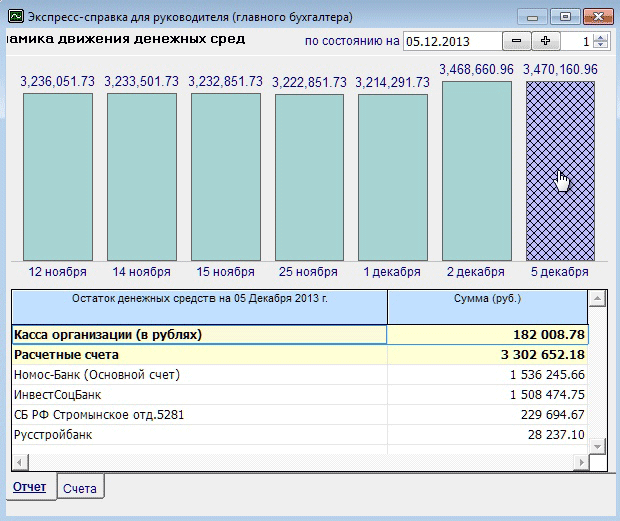Click the chart value 3,470,160.96

[x=560, y=70]
